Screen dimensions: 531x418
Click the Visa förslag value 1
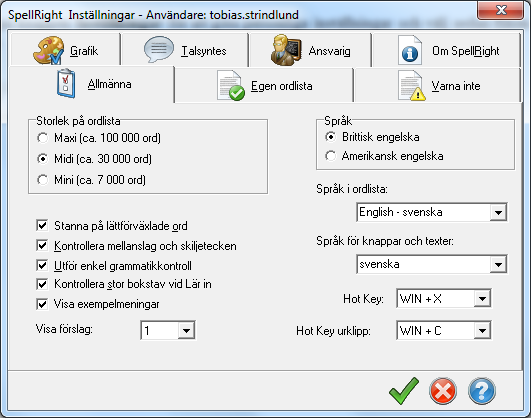(147, 331)
